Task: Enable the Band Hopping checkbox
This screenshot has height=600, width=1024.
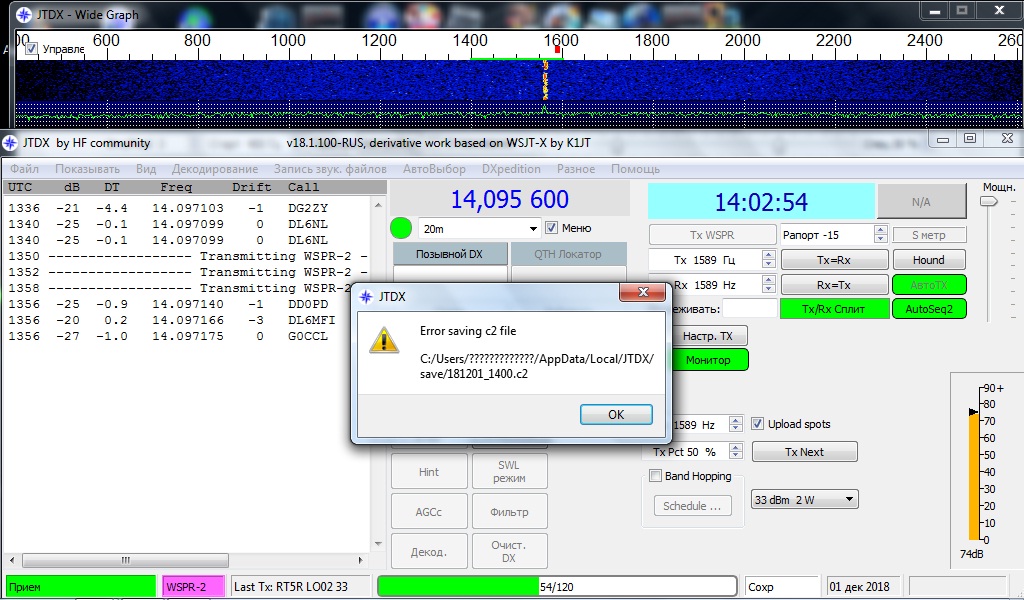Action: point(656,476)
